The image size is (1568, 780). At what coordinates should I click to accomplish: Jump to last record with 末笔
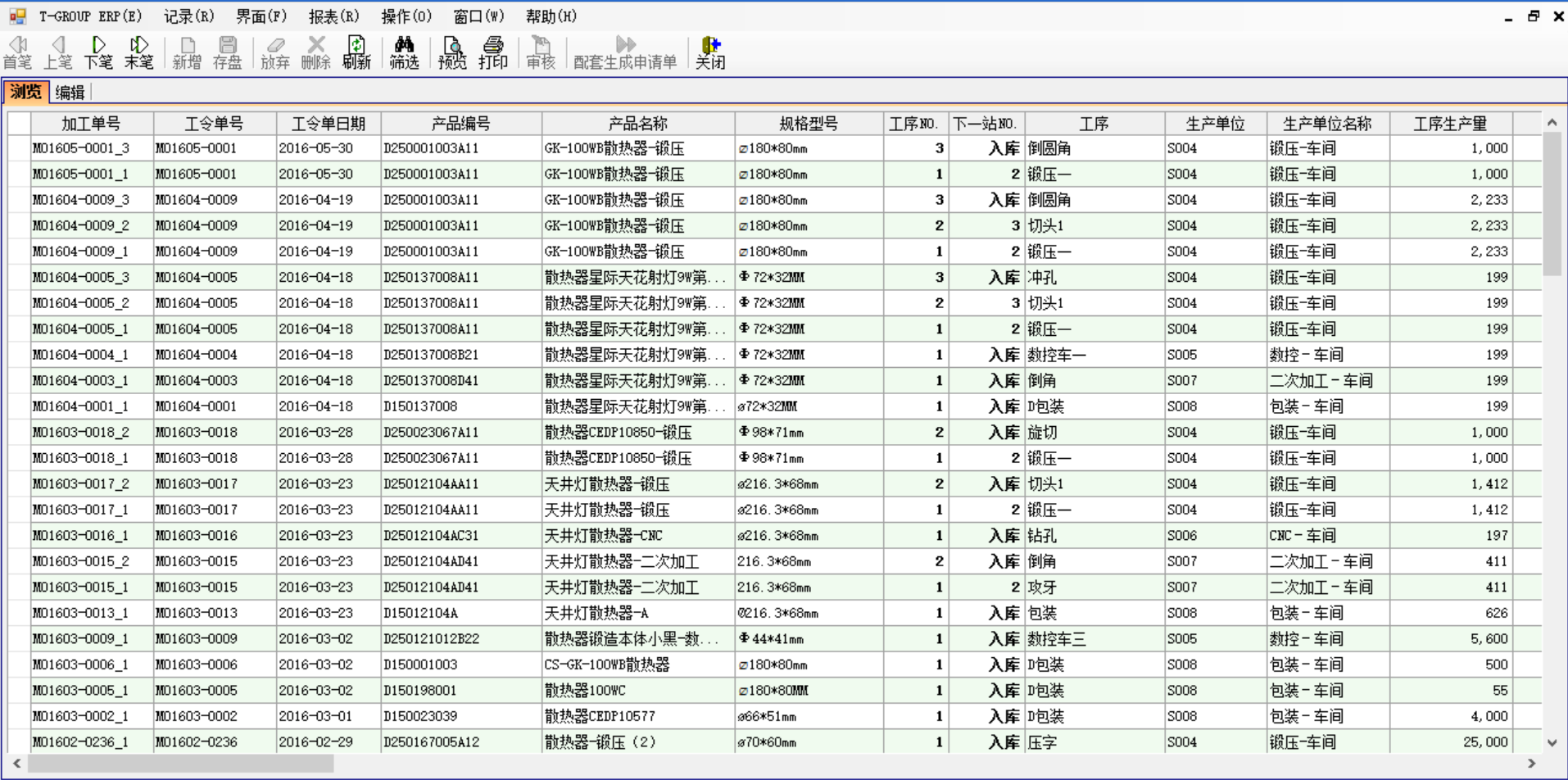(x=138, y=52)
